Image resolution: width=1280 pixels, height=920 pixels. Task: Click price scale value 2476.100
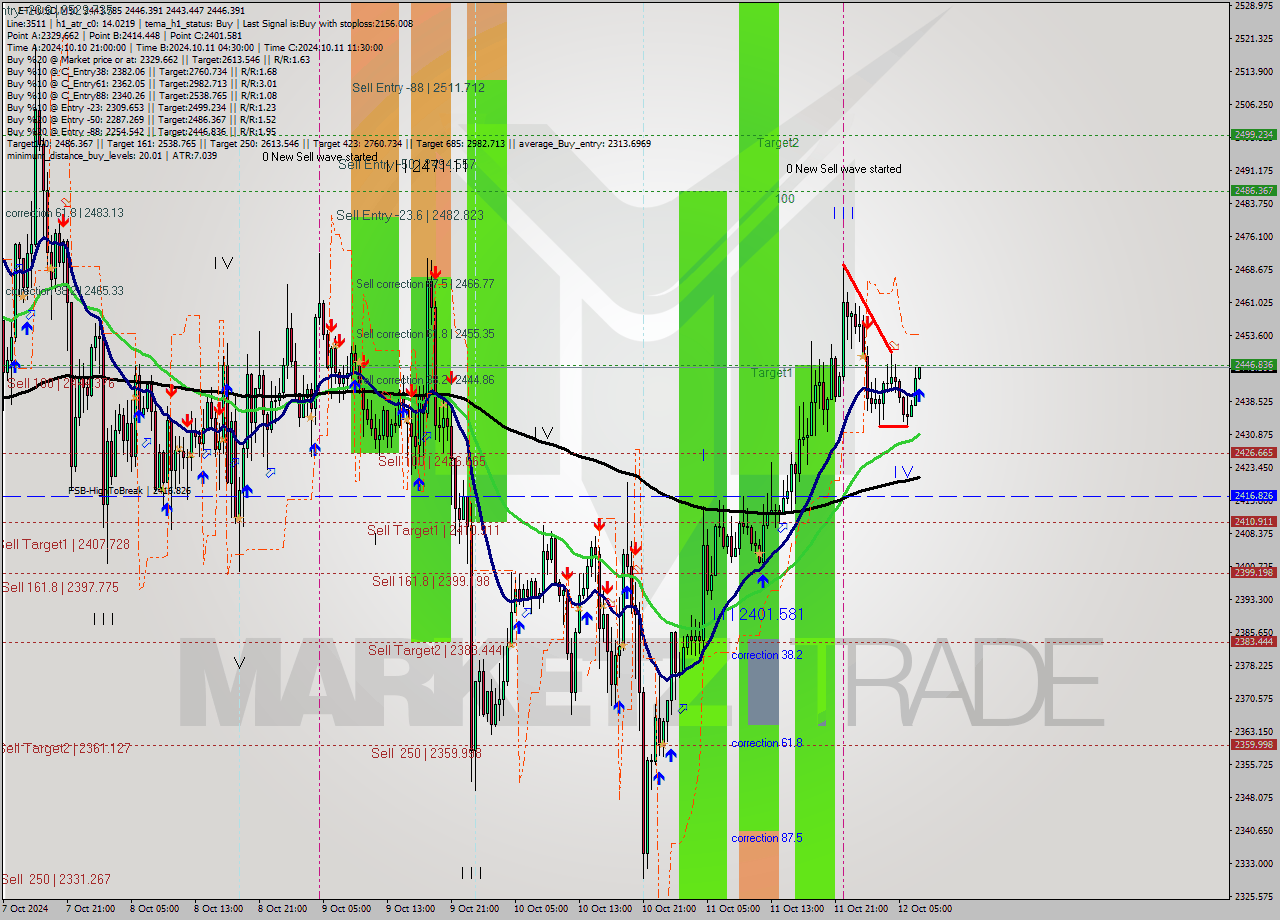pyautogui.click(x=1253, y=237)
